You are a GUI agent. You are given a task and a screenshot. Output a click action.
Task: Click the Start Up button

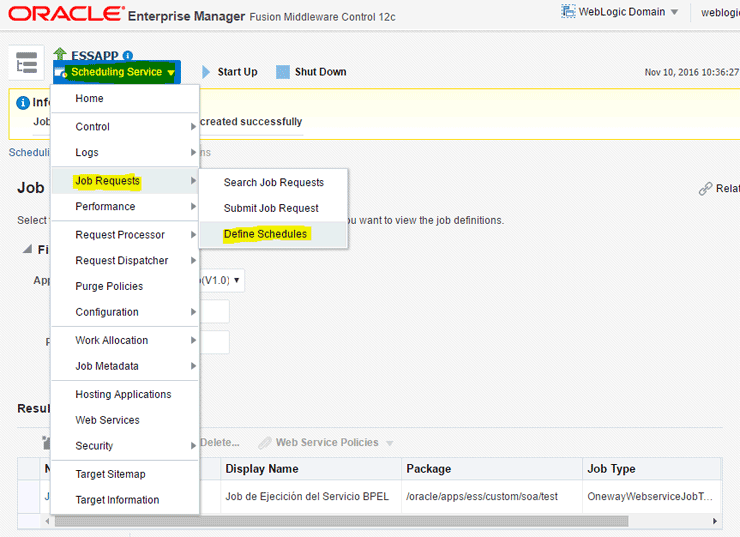coord(230,72)
